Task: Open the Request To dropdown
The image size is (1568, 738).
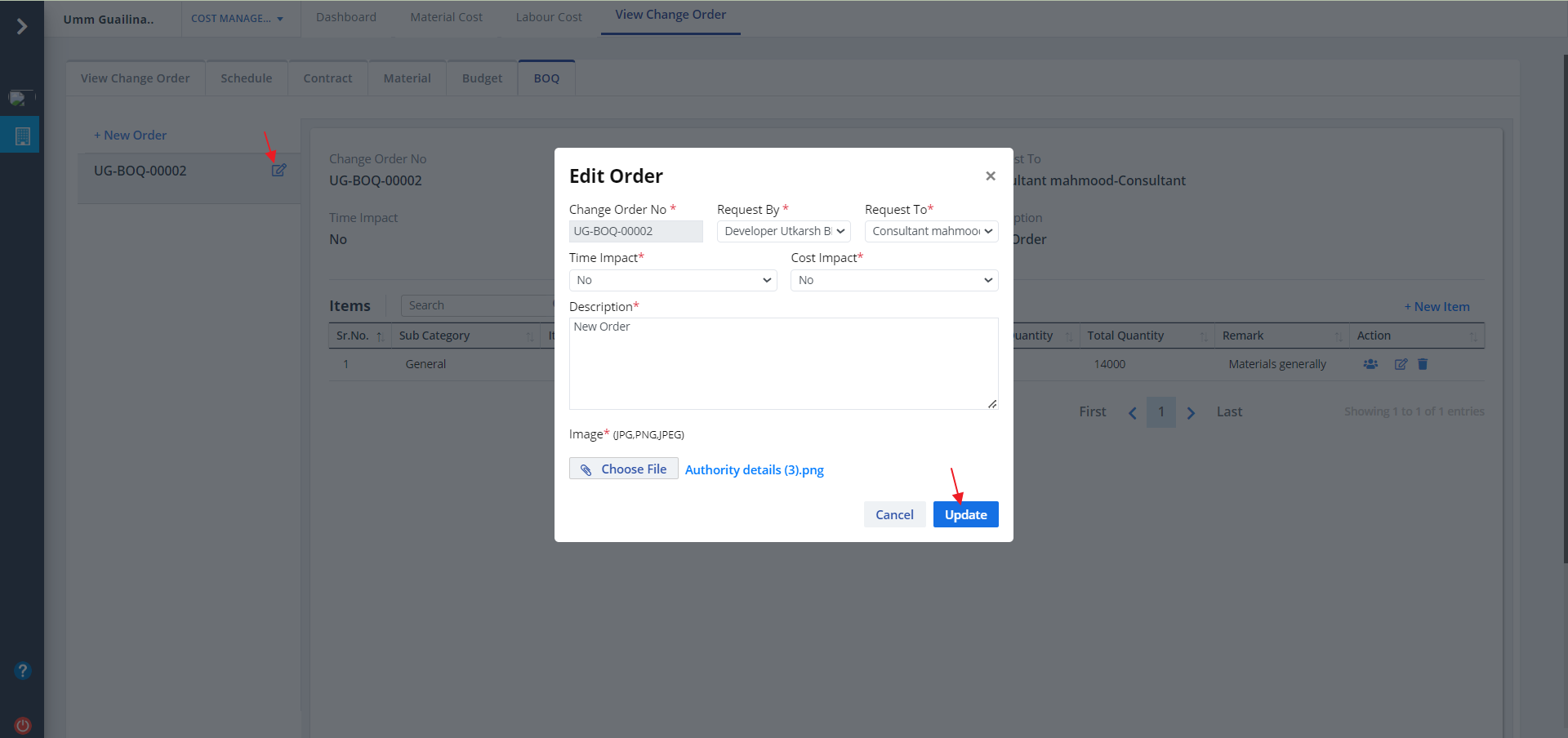Action: (x=931, y=232)
